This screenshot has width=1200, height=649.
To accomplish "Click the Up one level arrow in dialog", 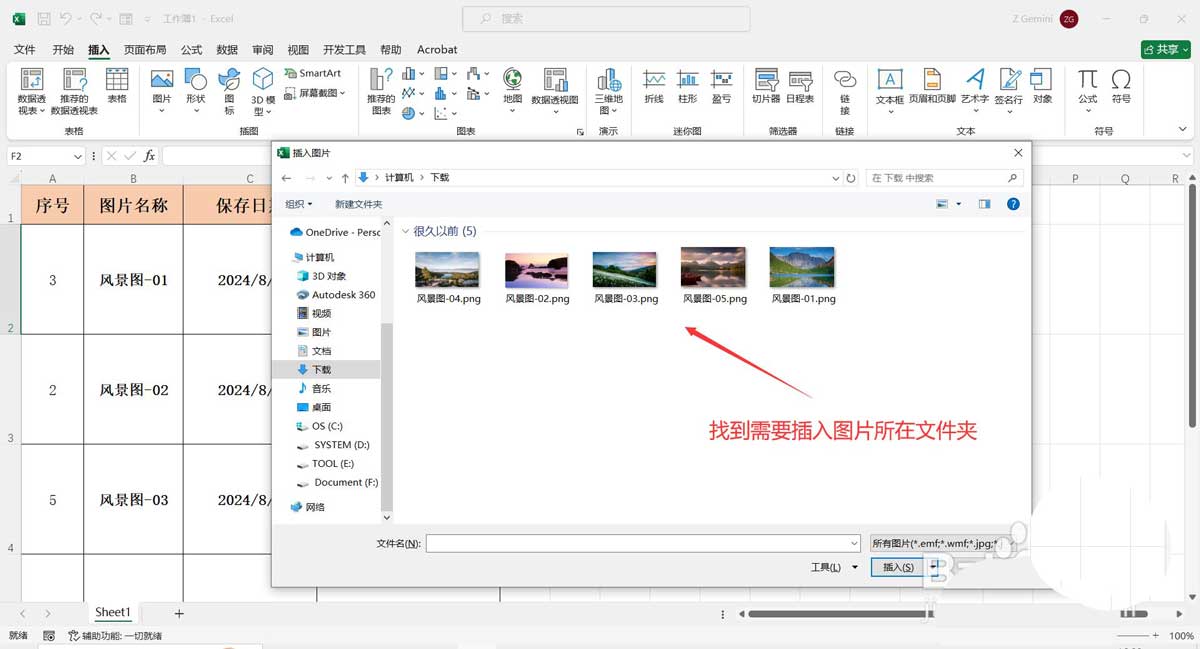I will pyautogui.click(x=345, y=178).
